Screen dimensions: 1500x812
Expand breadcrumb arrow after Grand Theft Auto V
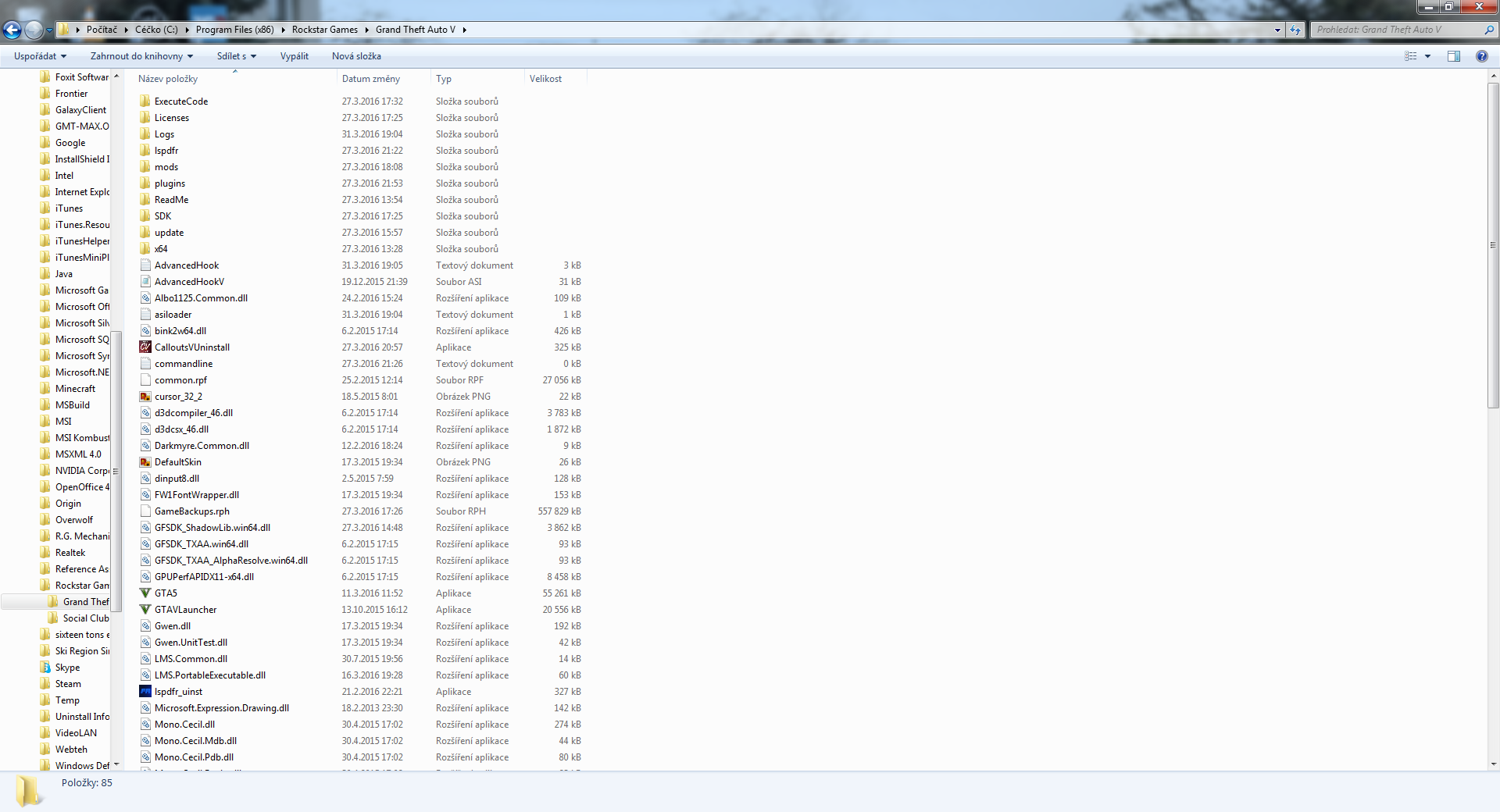point(464,30)
